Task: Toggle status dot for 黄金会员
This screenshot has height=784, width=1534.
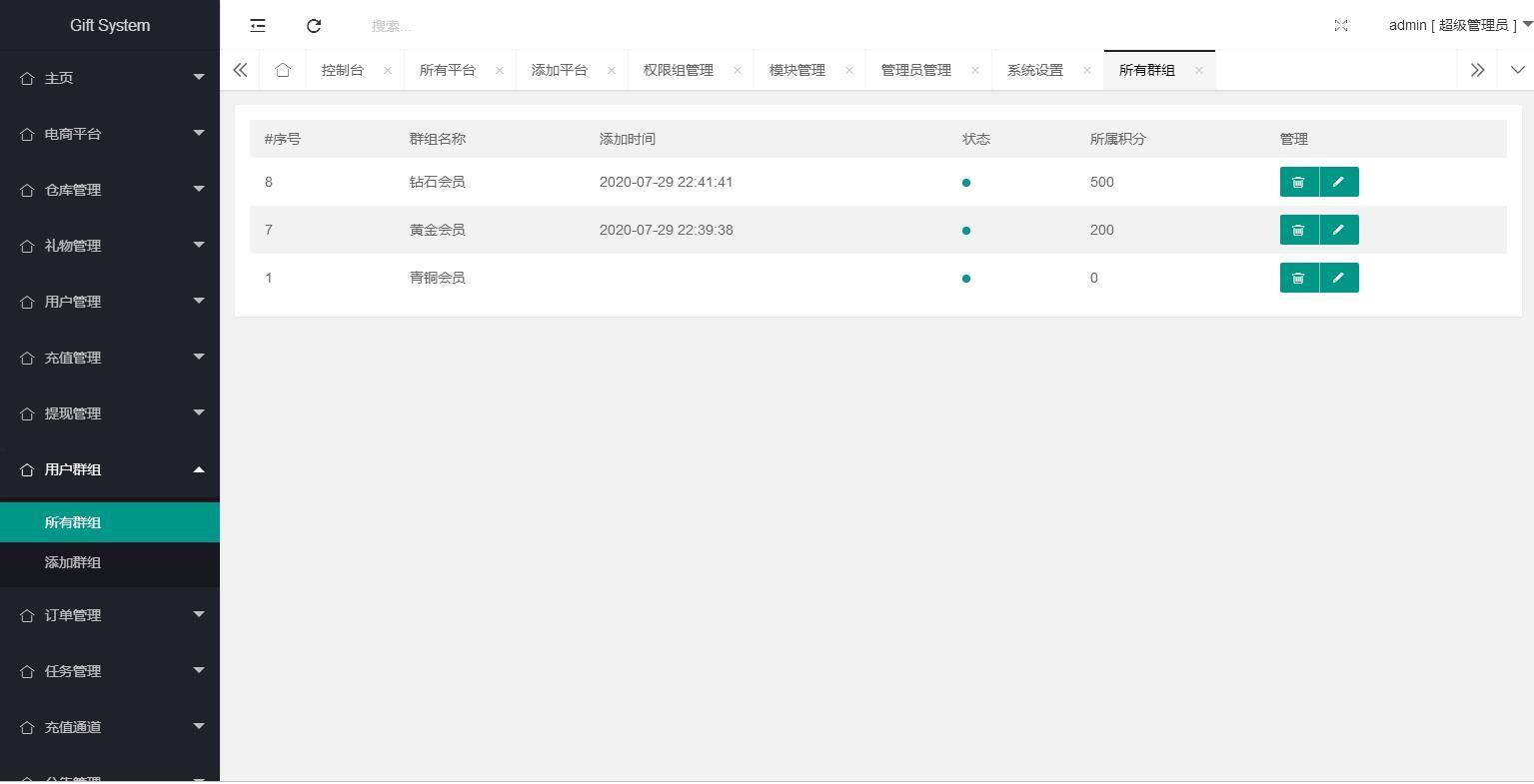Action: point(965,231)
